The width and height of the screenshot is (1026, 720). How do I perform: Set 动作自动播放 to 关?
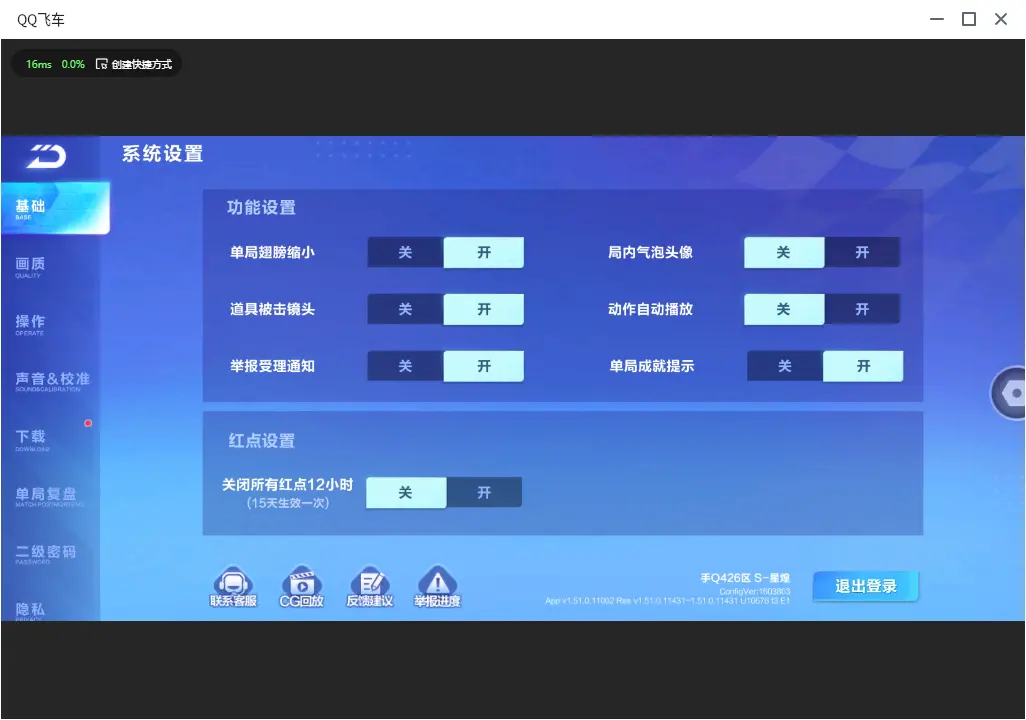click(x=784, y=310)
